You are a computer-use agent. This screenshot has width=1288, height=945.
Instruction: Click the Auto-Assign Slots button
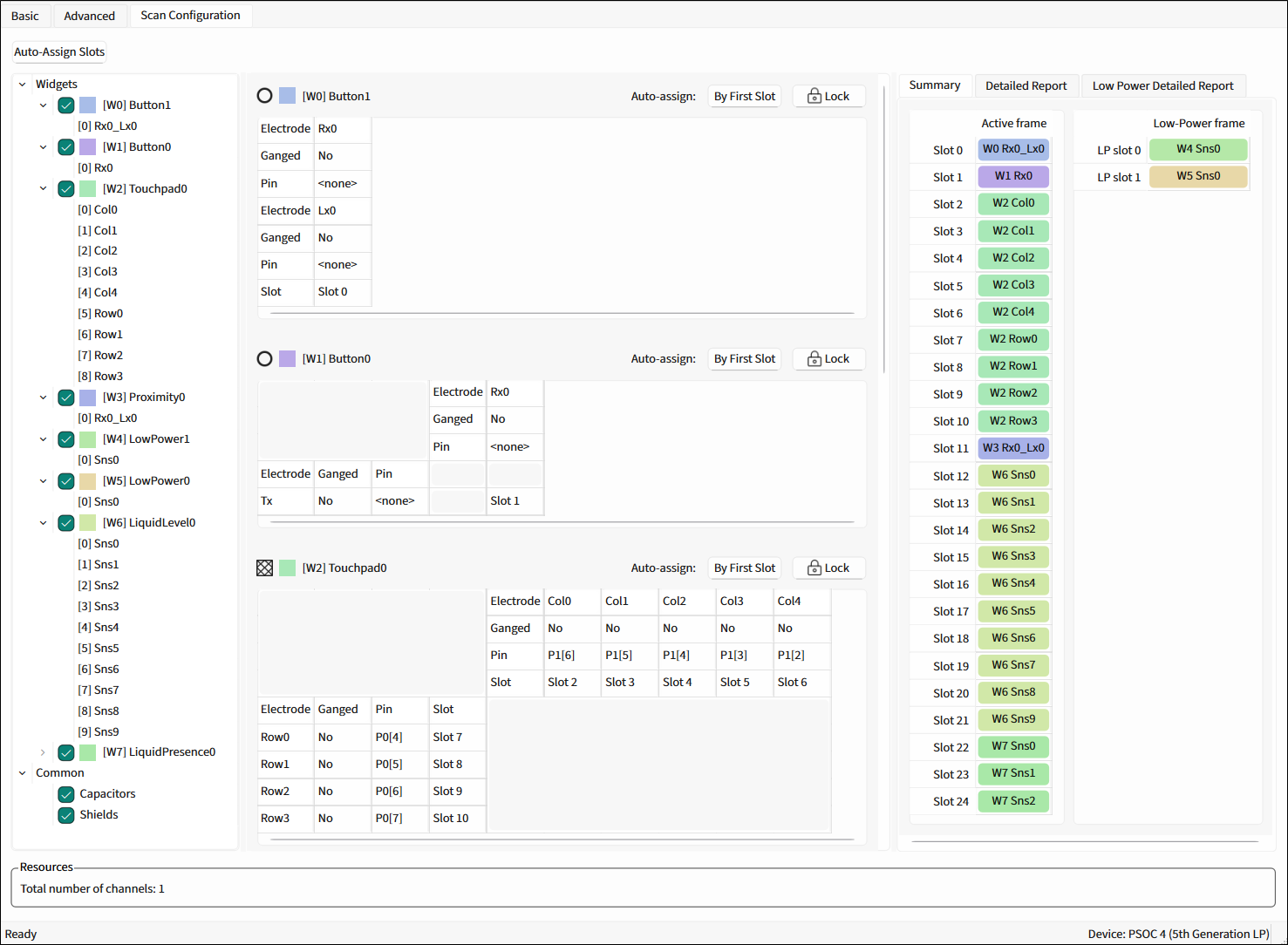(x=59, y=52)
